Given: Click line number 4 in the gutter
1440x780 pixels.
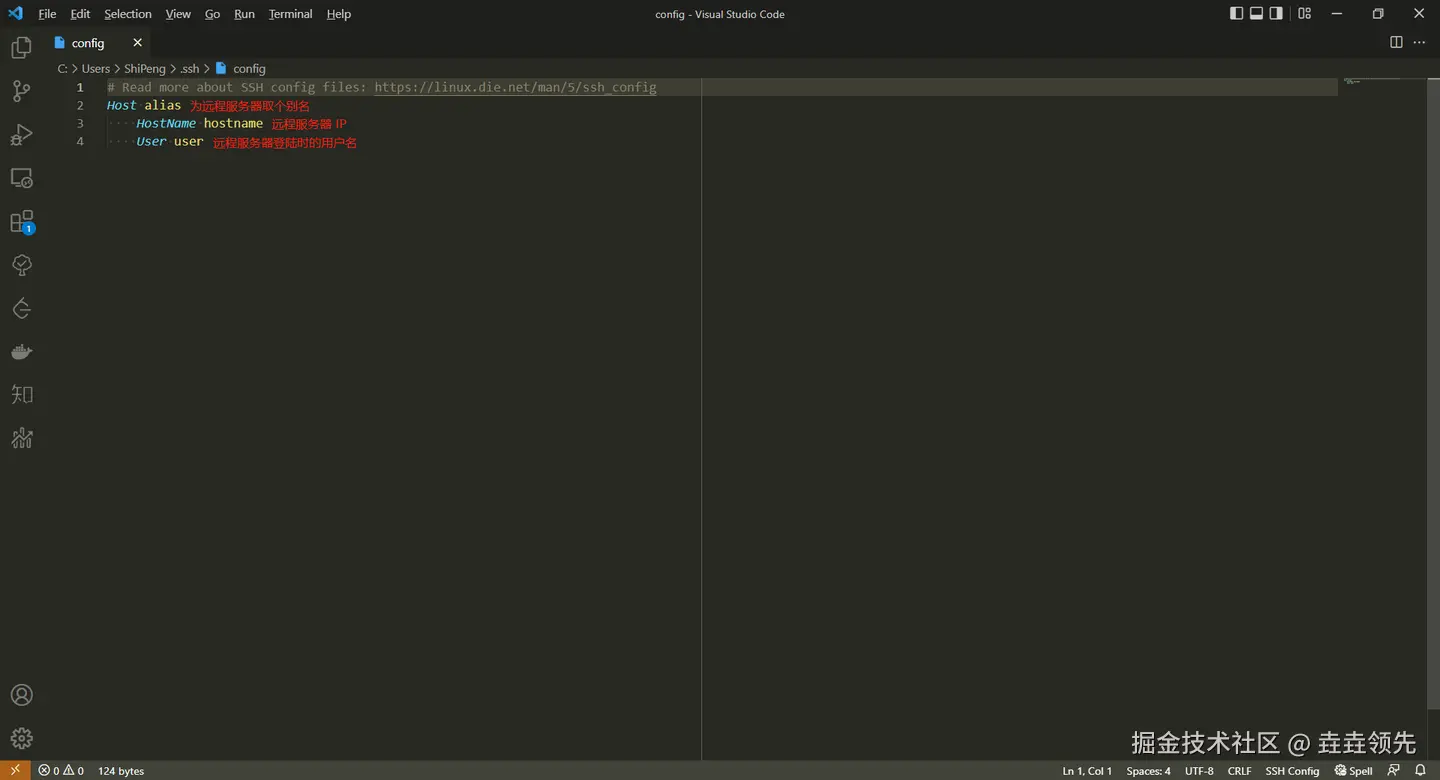Looking at the screenshot, I should [x=80, y=141].
